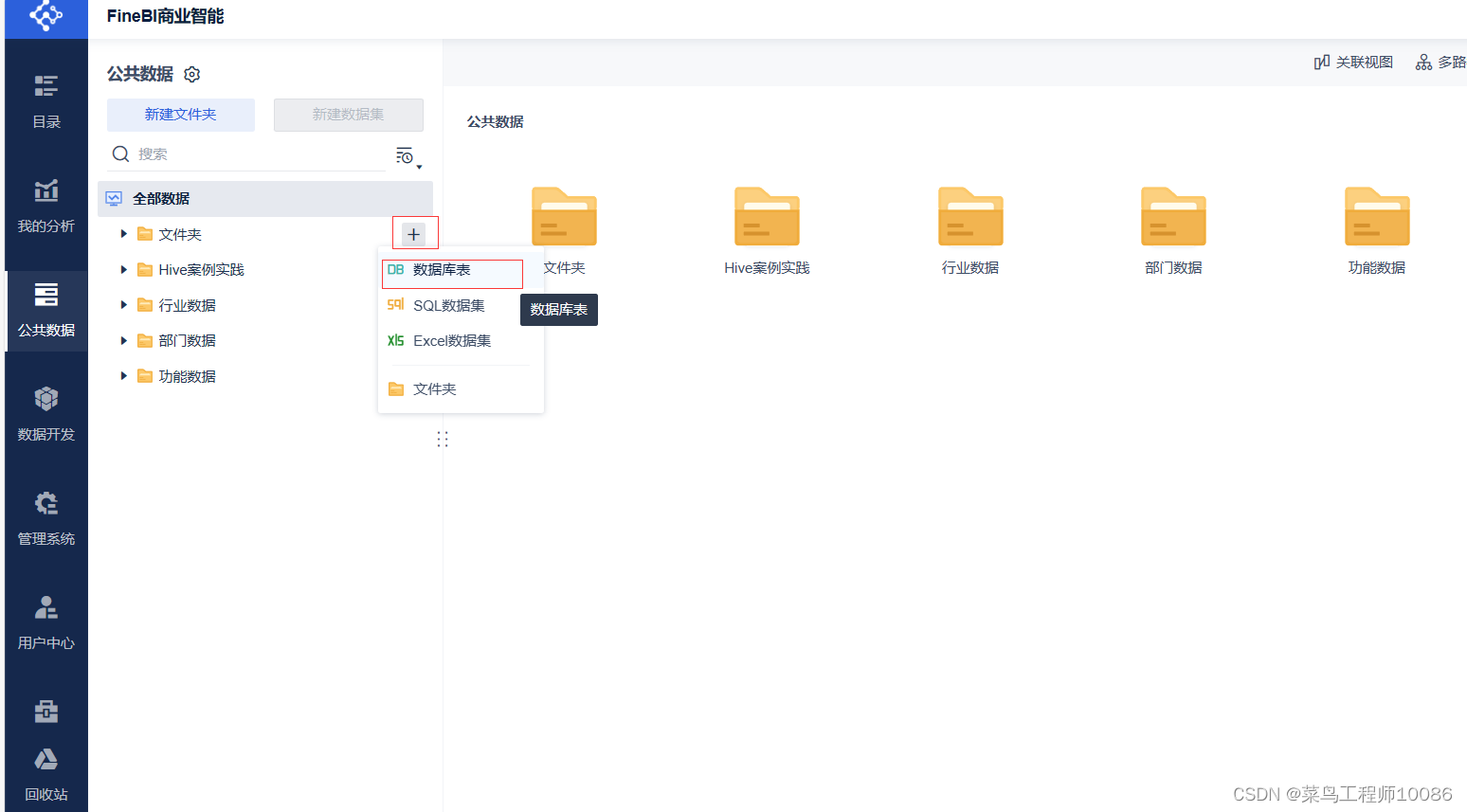1467x812 pixels.
Task: Open 行业数据 folder icon in main pane
Action: coord(970,217)
